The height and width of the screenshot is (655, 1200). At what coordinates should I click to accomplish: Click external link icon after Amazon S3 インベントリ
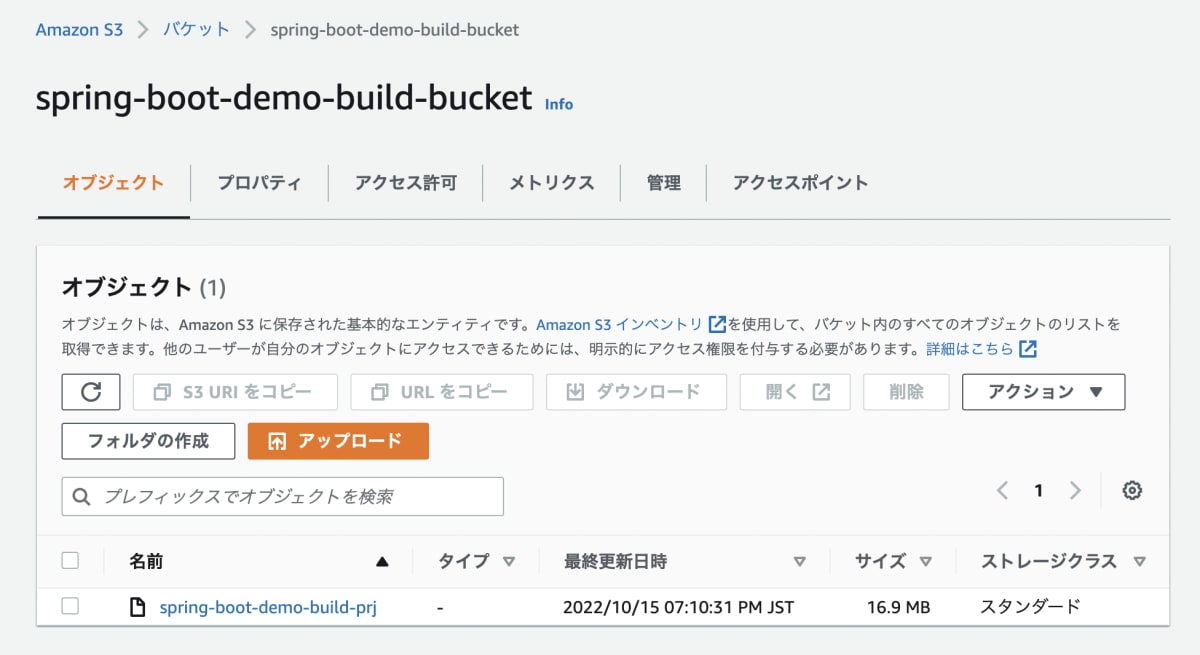pos(717,324)
